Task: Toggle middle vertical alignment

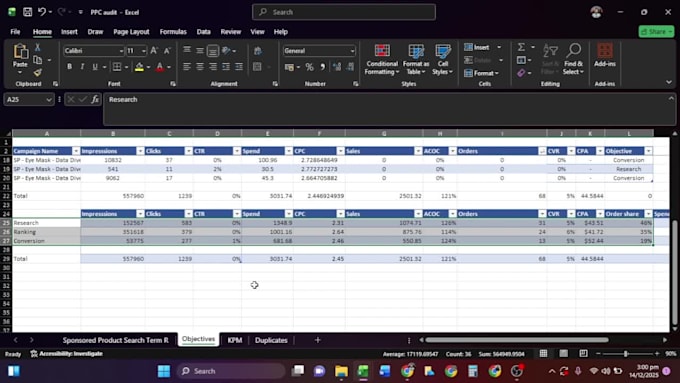Action: [199, 51]
